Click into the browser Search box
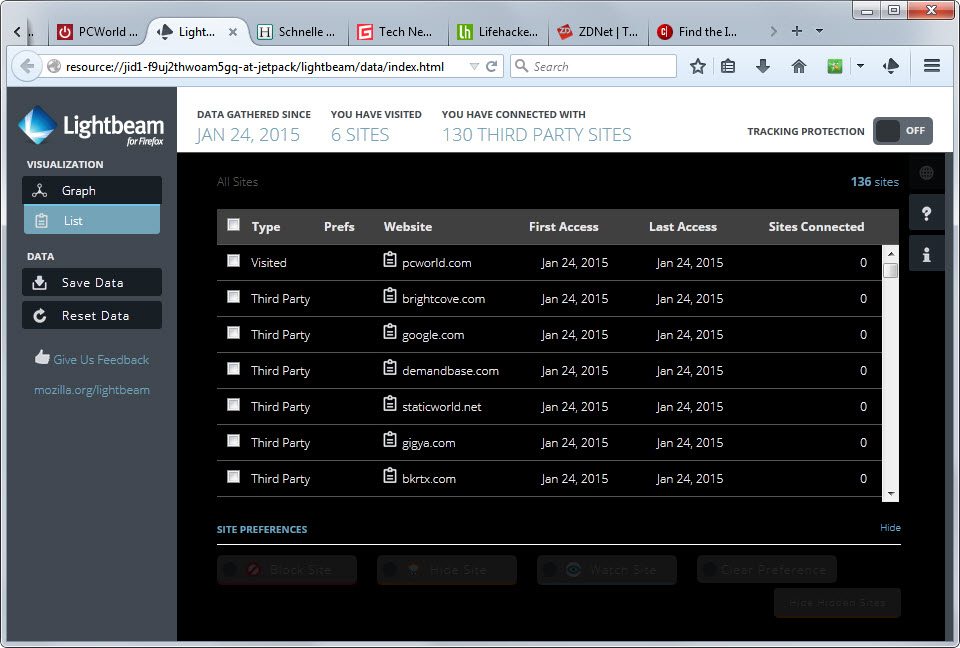 click(x=593, y=66)
